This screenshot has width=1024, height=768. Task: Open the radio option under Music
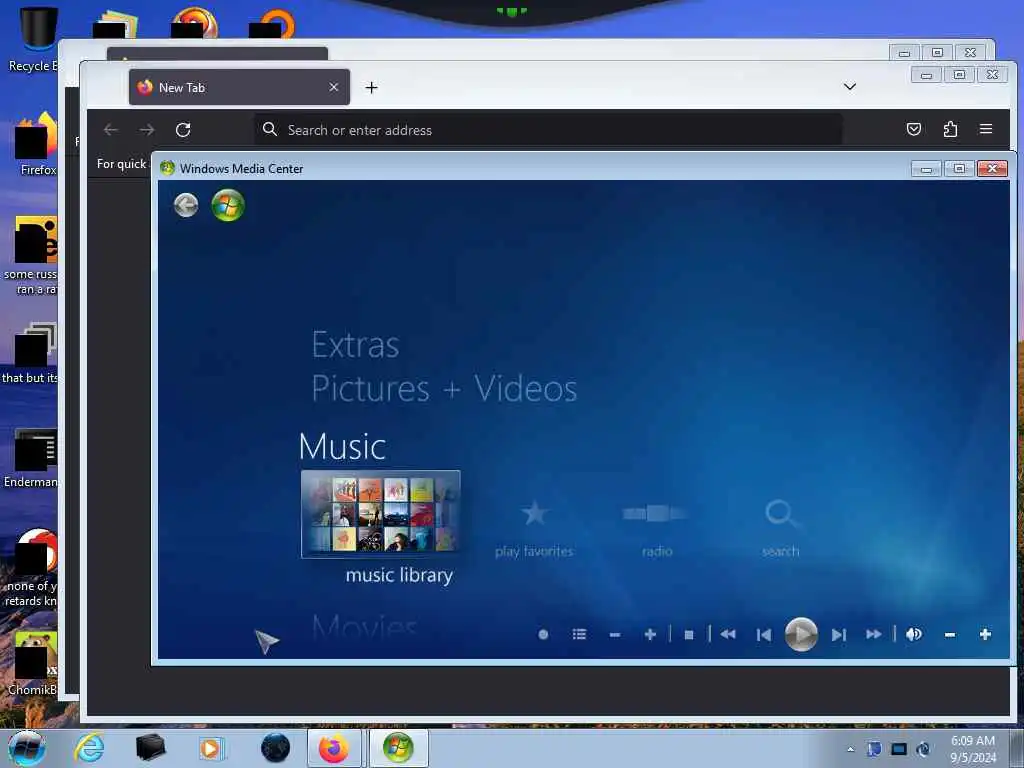click(656, 528)
